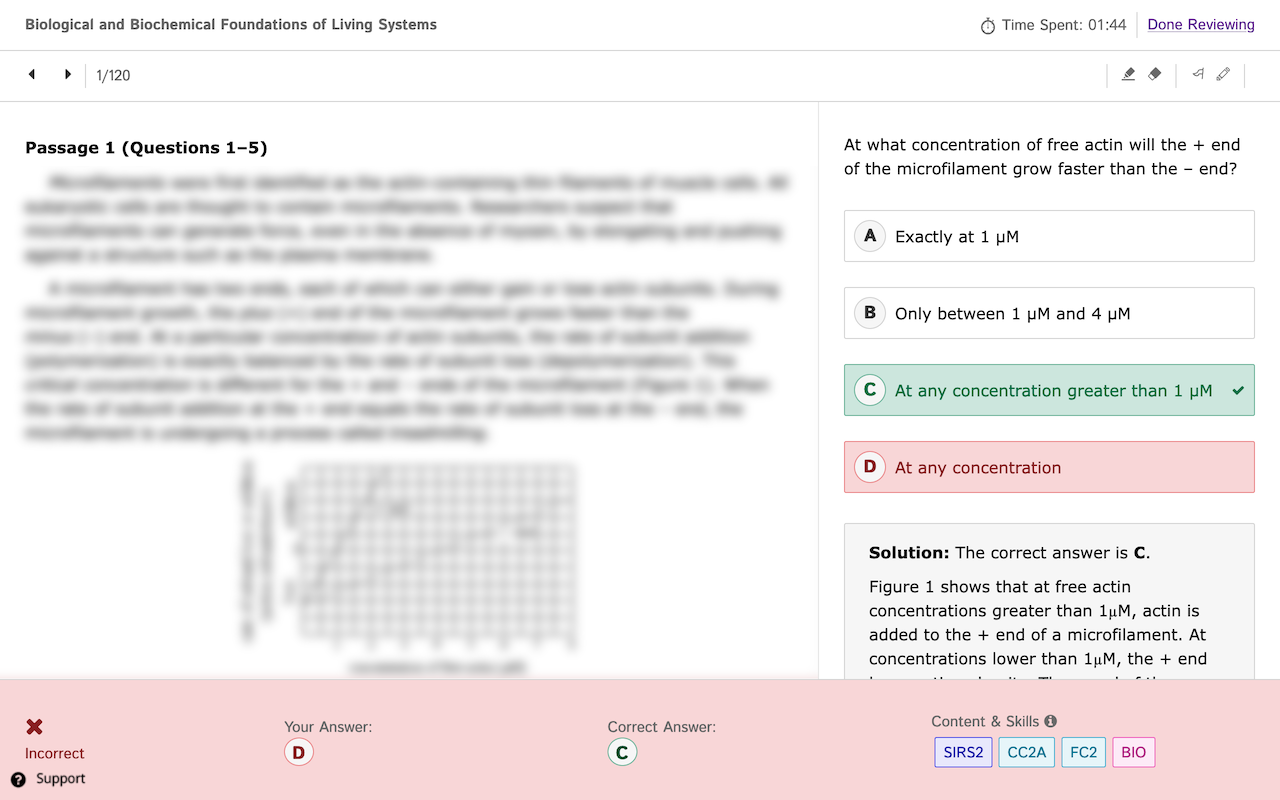Click the red Incorrect X icon

point(33,727)
